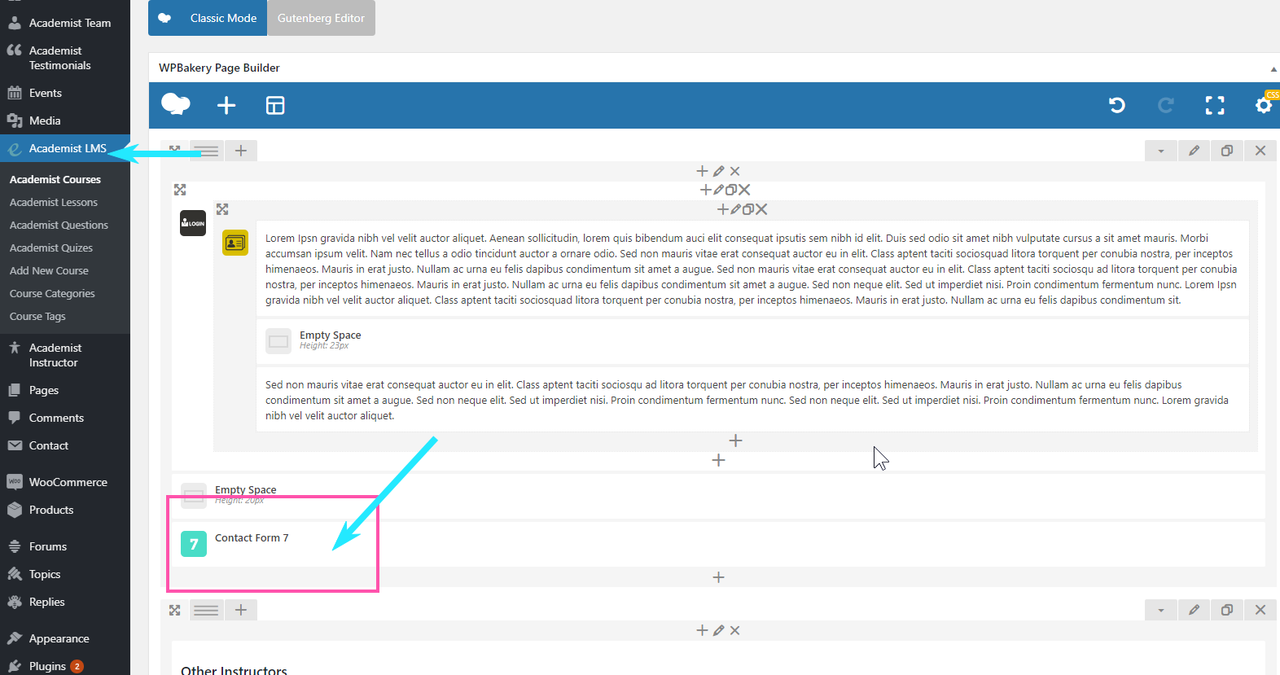This screenshot has height=675, width=1280.
Task: Delete the first row with its X button
Action: point(1260,151)
